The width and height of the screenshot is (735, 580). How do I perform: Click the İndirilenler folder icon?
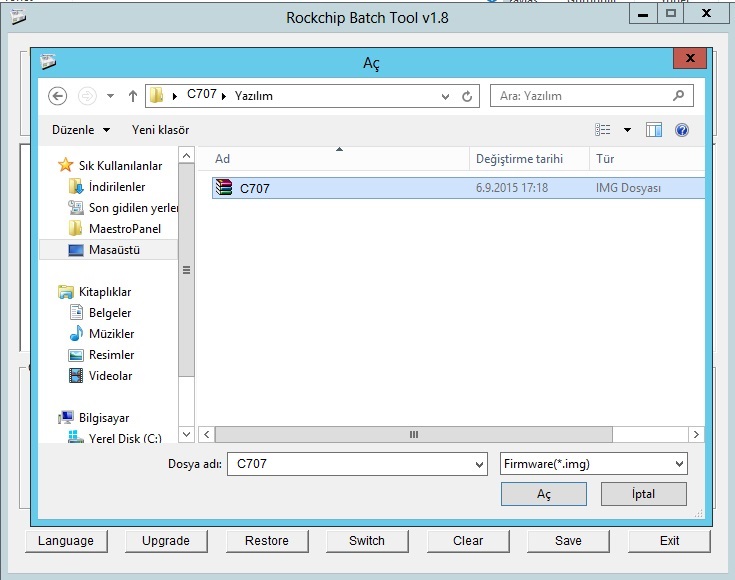pos(75,186)
